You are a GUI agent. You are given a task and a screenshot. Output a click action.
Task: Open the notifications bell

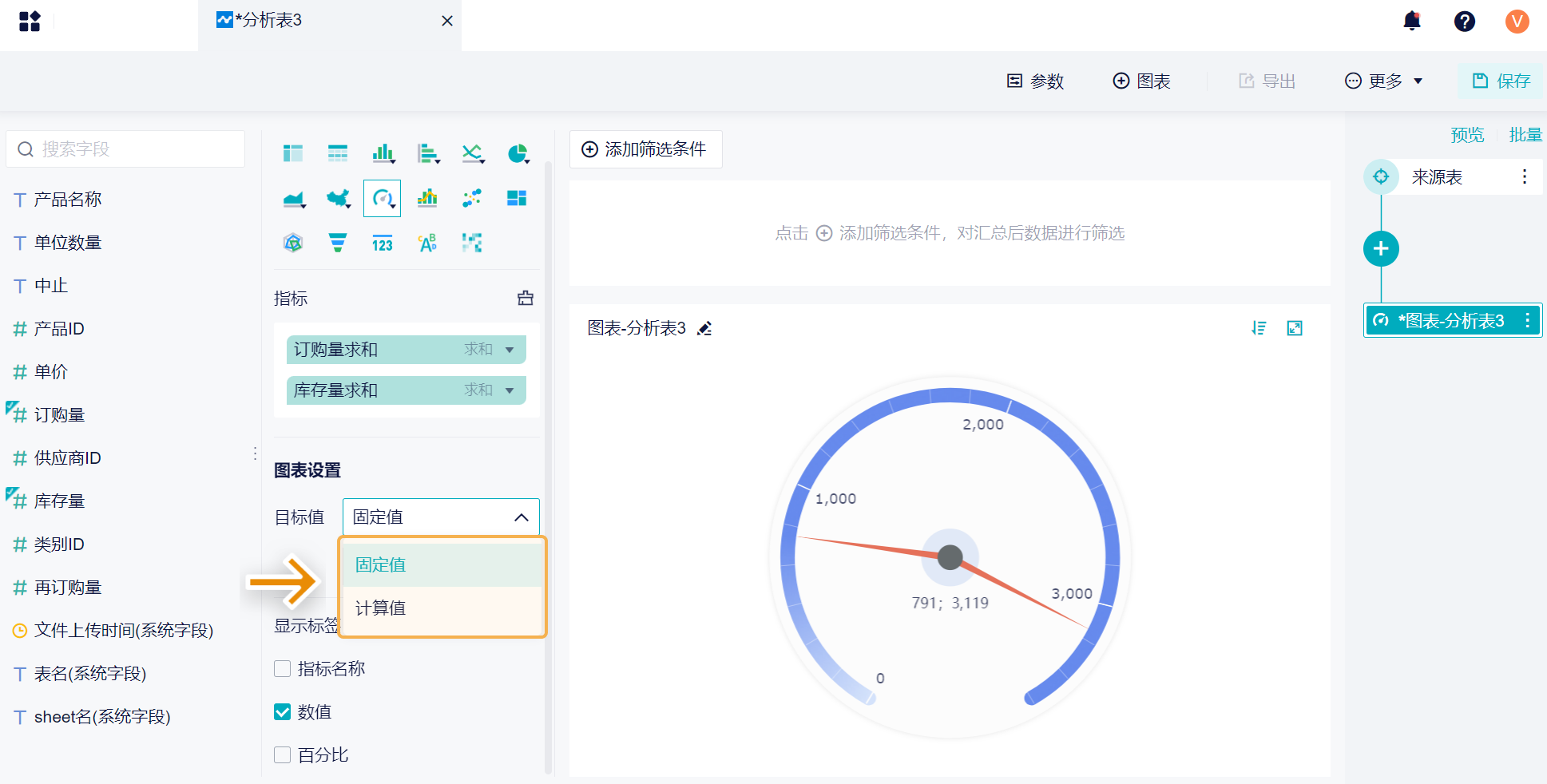point(1412,21)
